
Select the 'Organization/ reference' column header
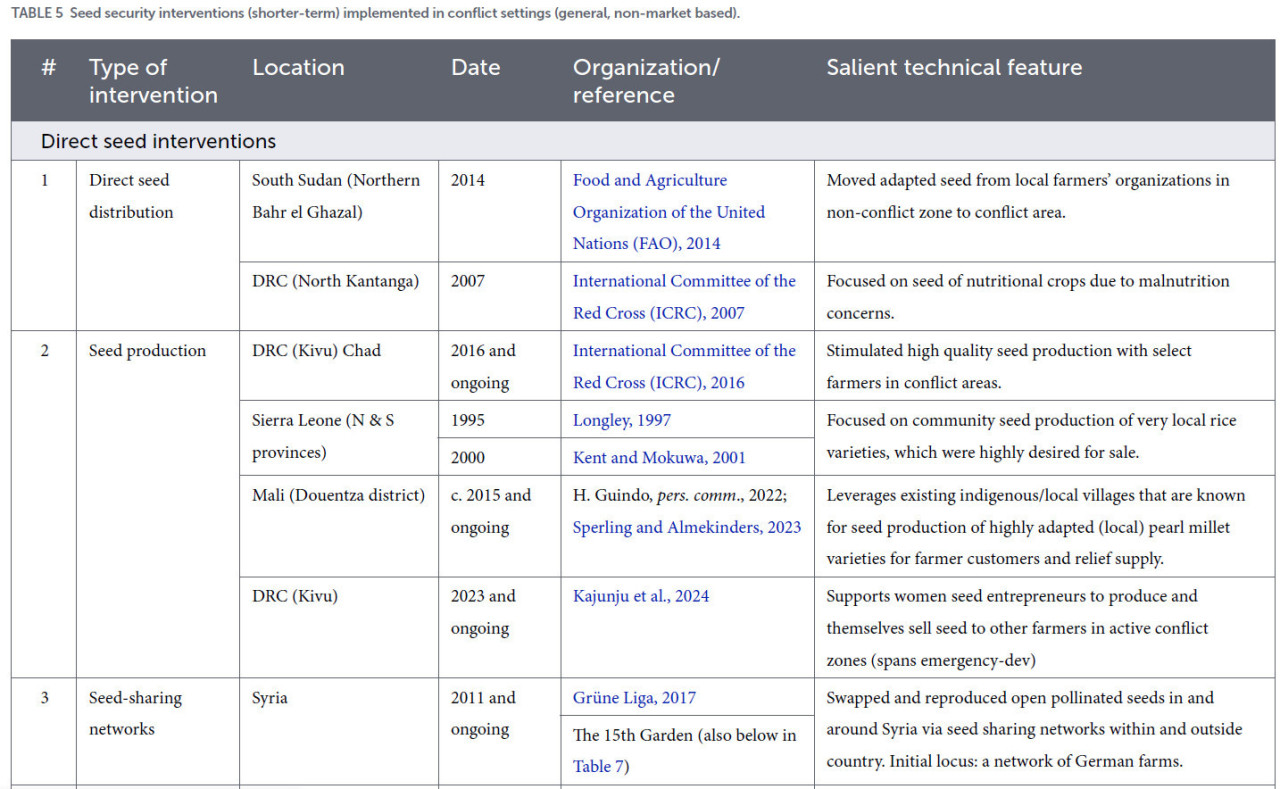(x=646, y=81)
